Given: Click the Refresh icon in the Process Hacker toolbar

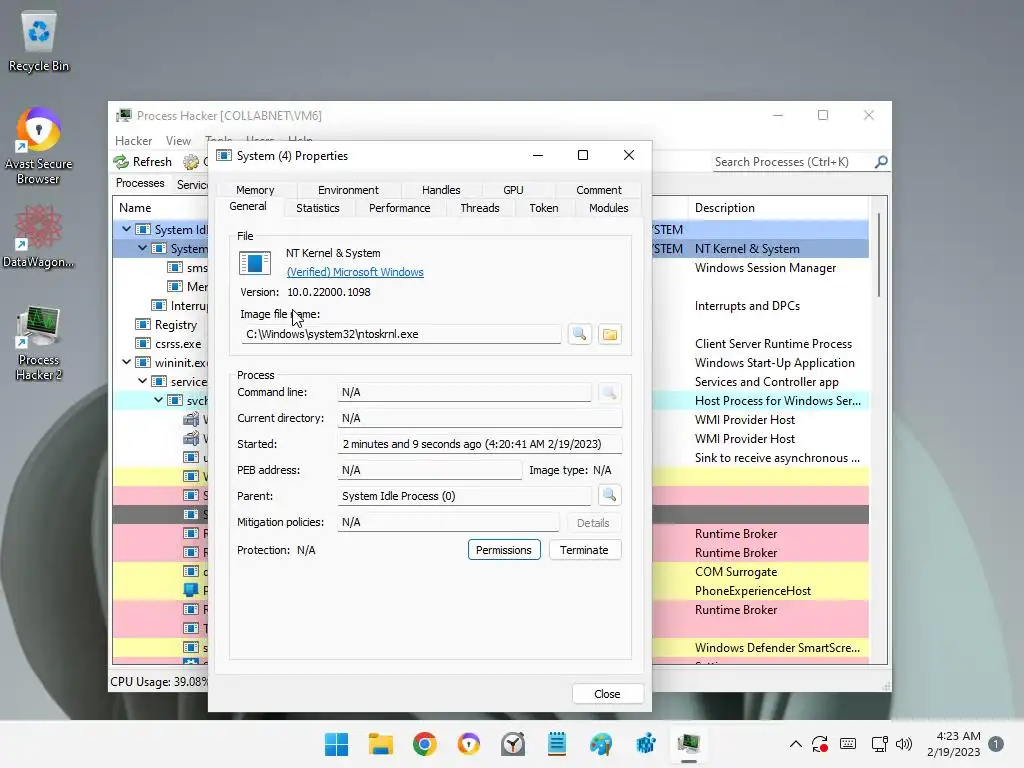Looking at the screenshot, I should (x=121, y=161).
